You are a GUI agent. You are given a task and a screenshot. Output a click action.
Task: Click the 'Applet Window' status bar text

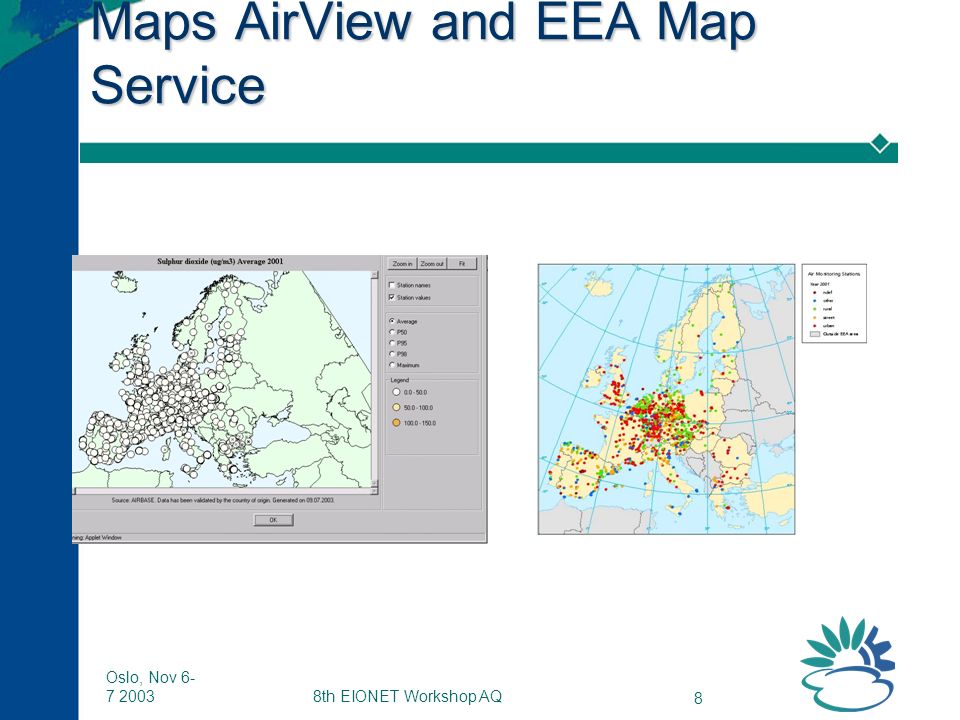coord(103,538)
